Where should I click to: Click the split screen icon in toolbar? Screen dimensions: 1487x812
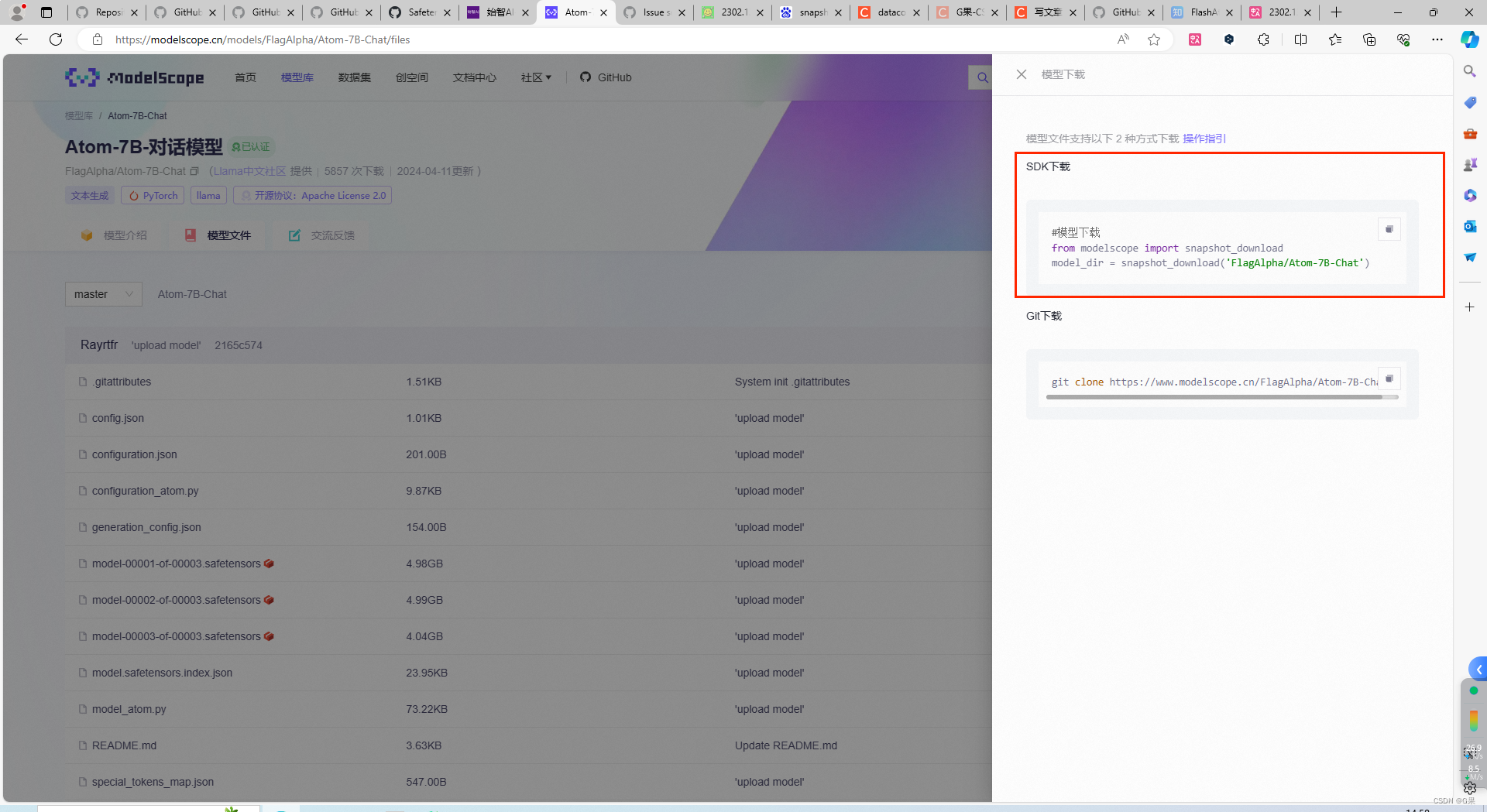[x=1301, y=39]
